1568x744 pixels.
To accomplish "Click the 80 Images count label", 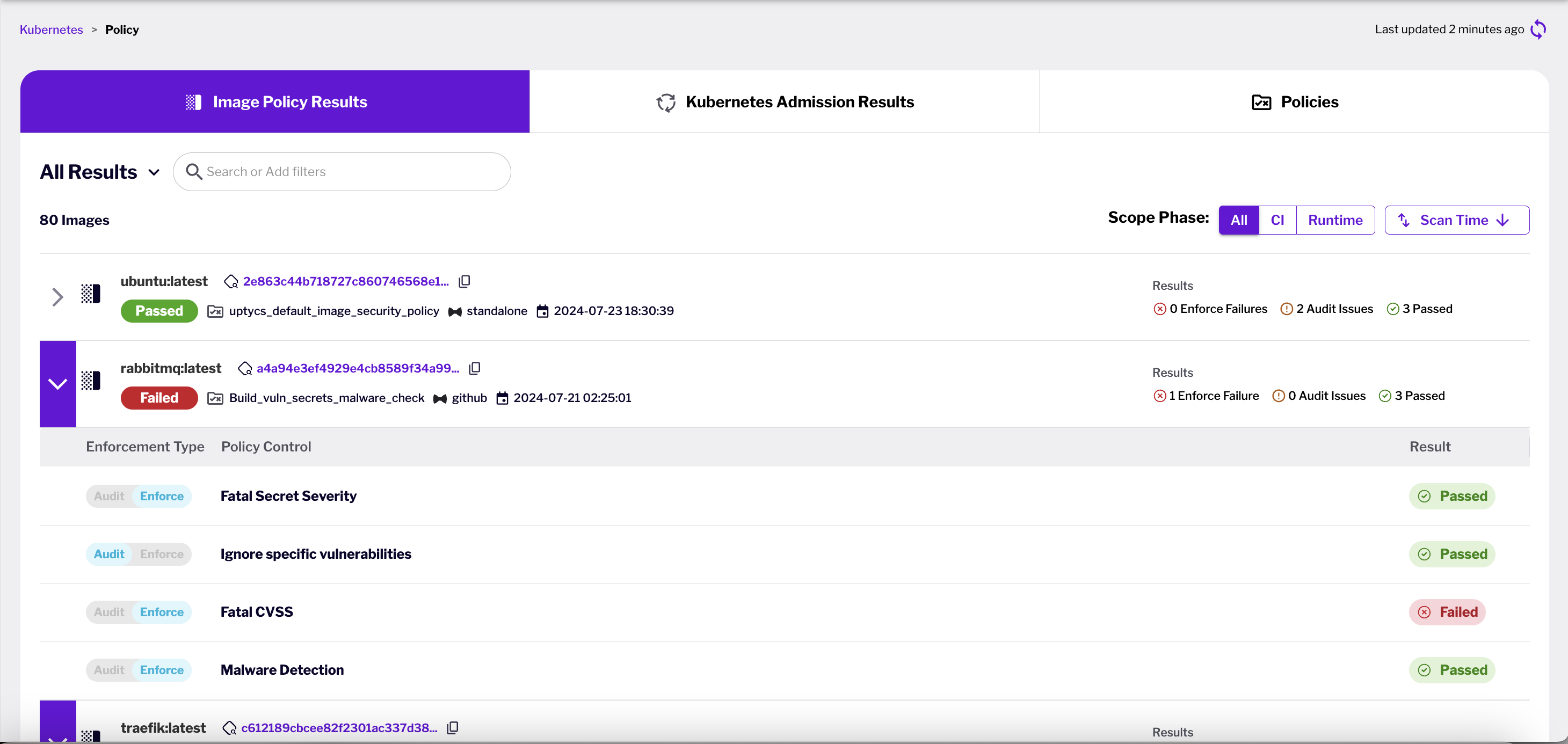I will [74, 220].
